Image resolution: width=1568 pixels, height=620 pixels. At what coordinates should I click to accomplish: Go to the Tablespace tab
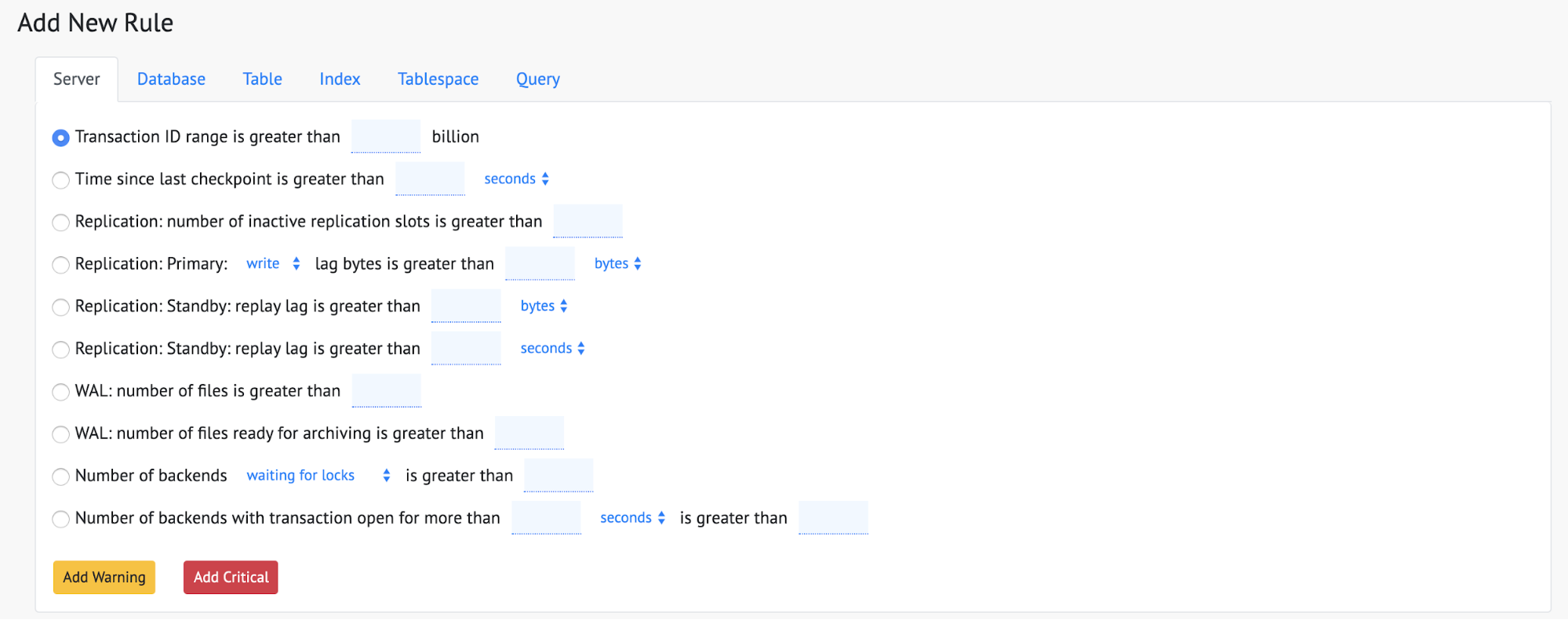[438, 79]
